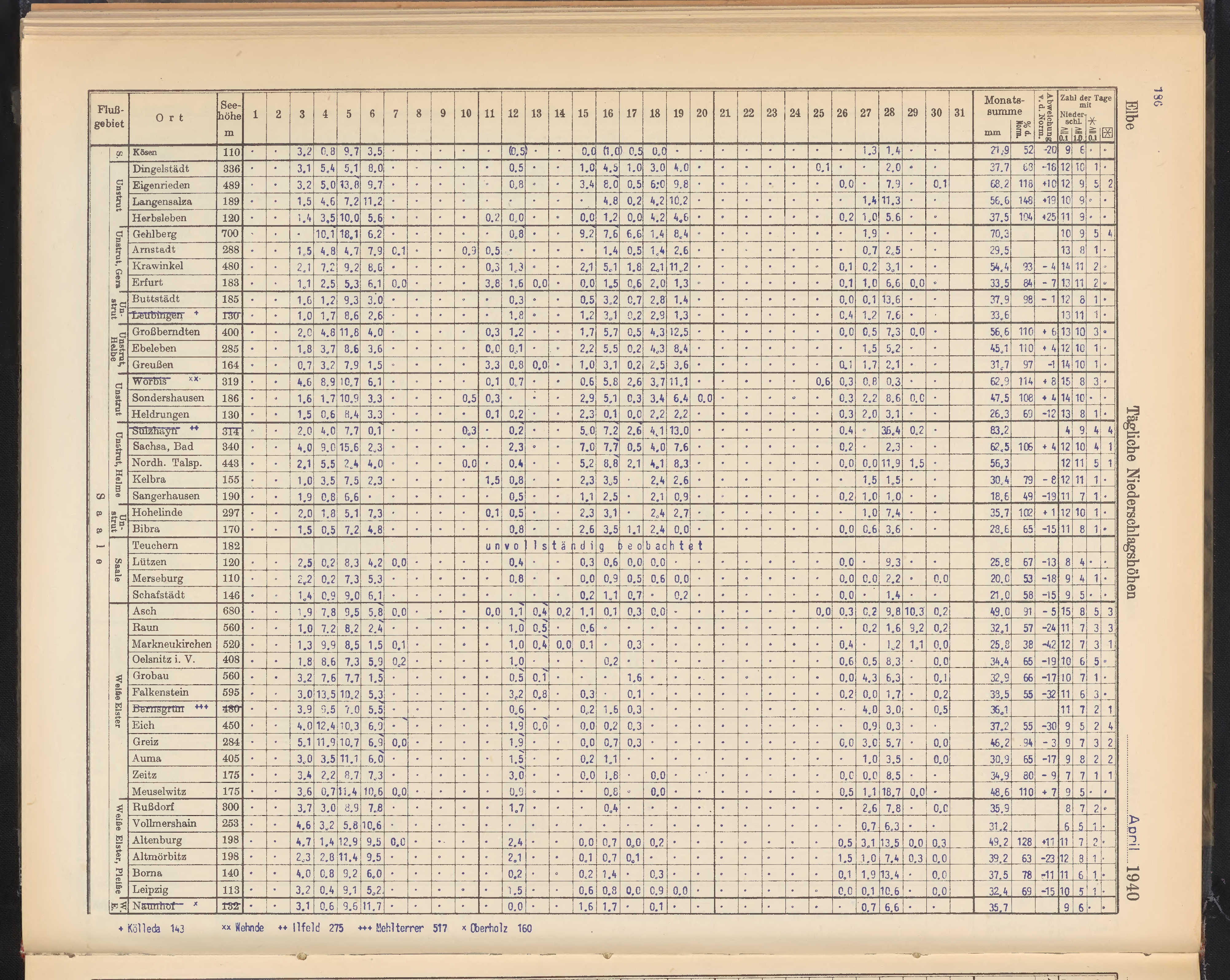
Task: Select the Dingelstädt station name
Action: [x=160, y=169]
